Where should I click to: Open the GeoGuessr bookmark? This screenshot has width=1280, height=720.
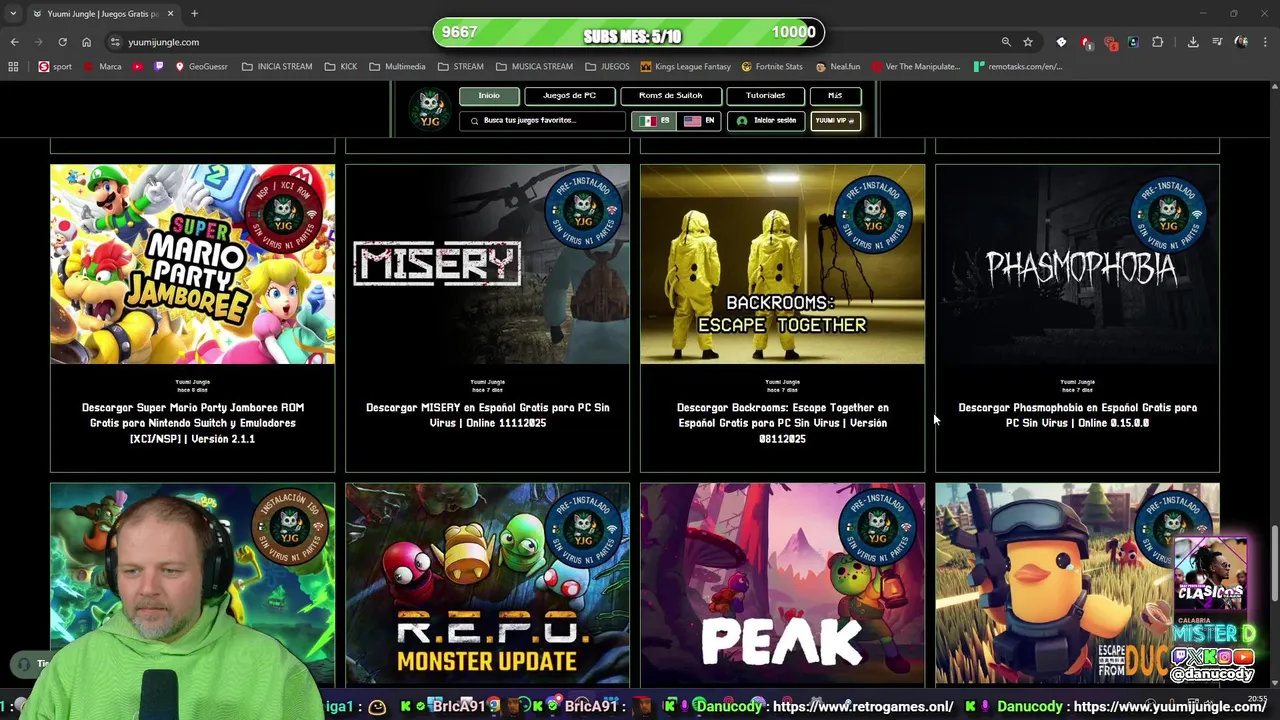point(201,67)
